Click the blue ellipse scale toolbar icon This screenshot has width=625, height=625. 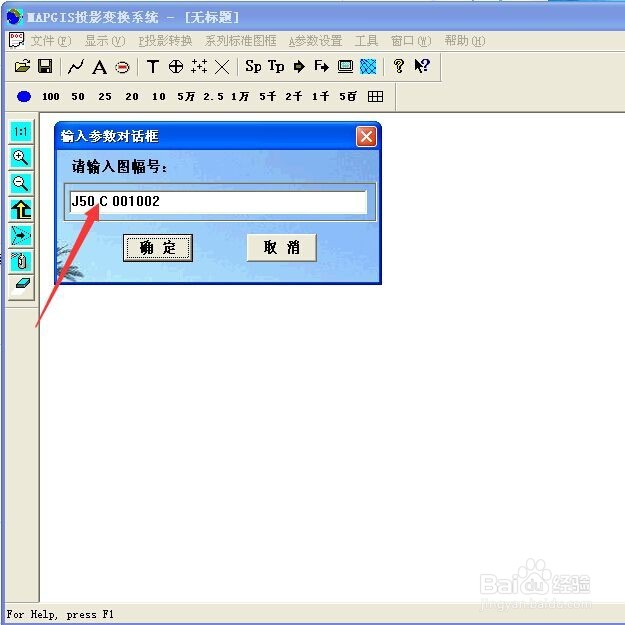[24, 96]
